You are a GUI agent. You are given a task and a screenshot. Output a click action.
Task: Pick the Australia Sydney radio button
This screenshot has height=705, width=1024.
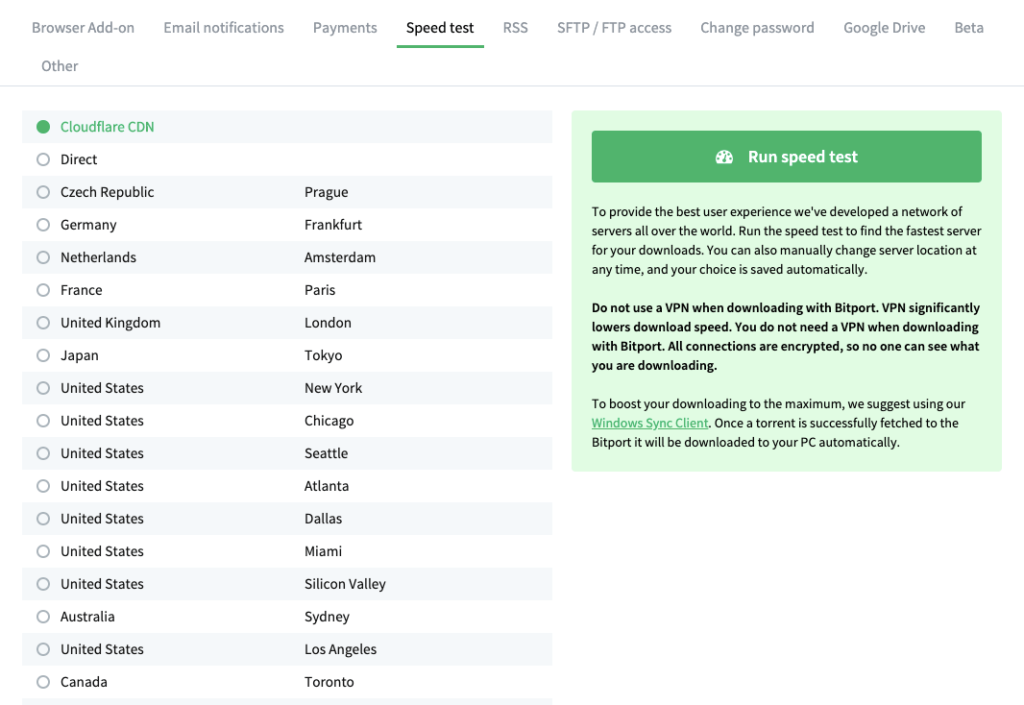[43, 616]
